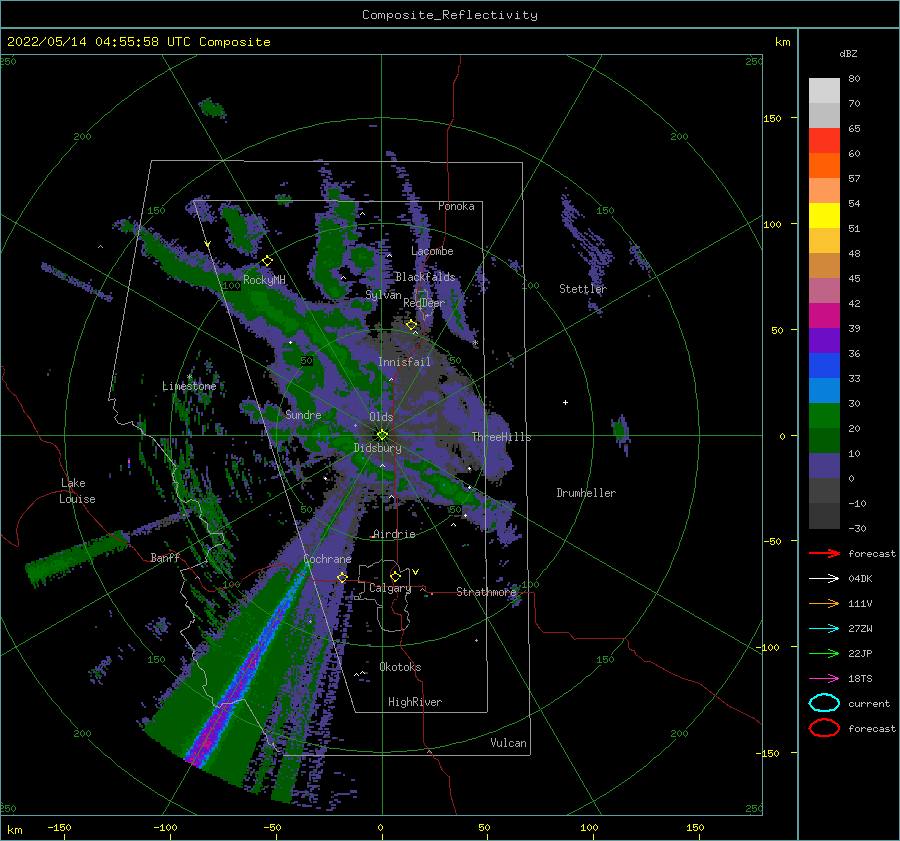The width and height of the screenshot is (900, 841).
Task: Click the Cochrane city label
Action: [327, 559]
